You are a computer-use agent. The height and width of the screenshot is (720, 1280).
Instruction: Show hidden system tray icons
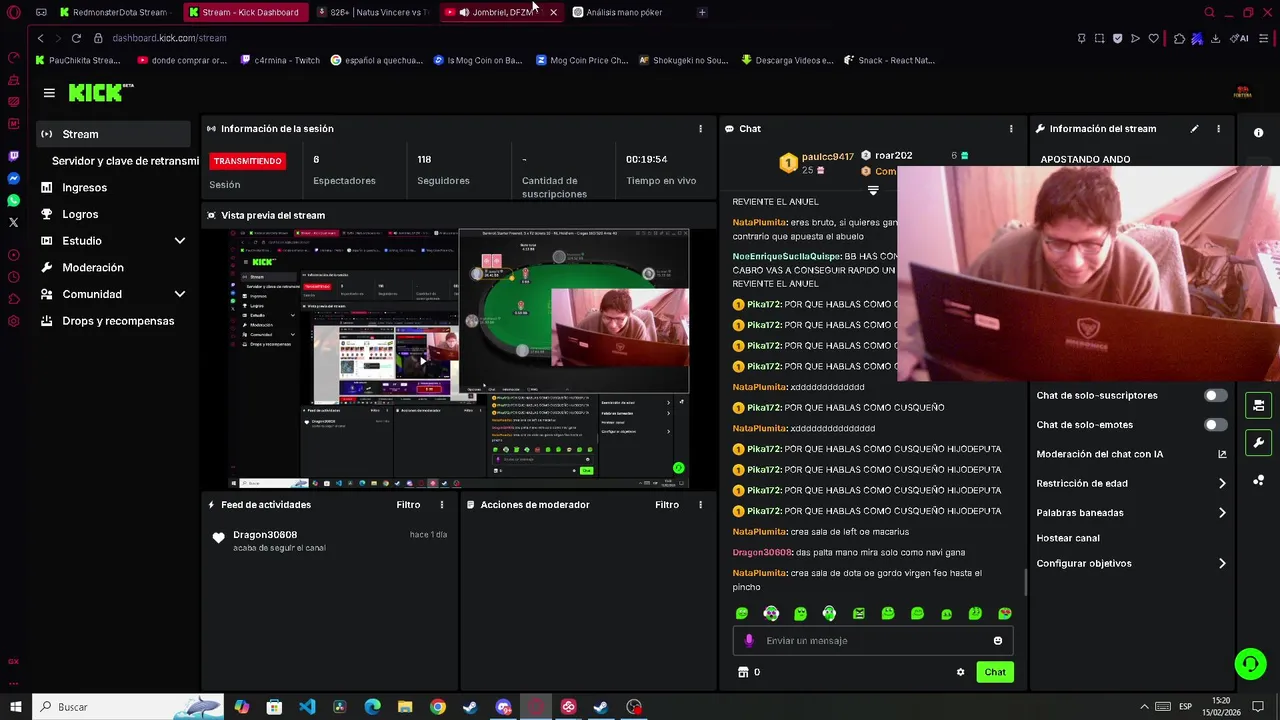point(1144,706)
